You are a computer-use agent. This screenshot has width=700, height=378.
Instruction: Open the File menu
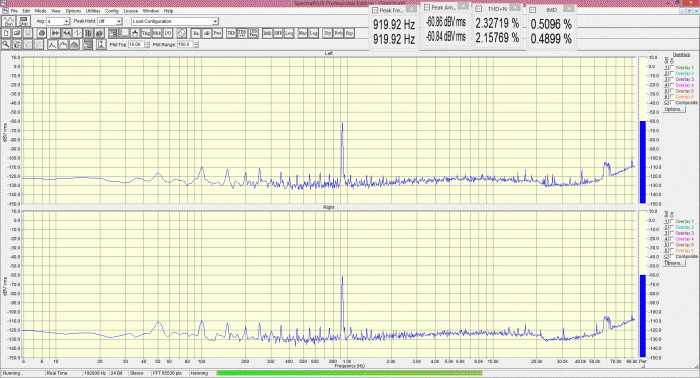[x=14, y=11]
